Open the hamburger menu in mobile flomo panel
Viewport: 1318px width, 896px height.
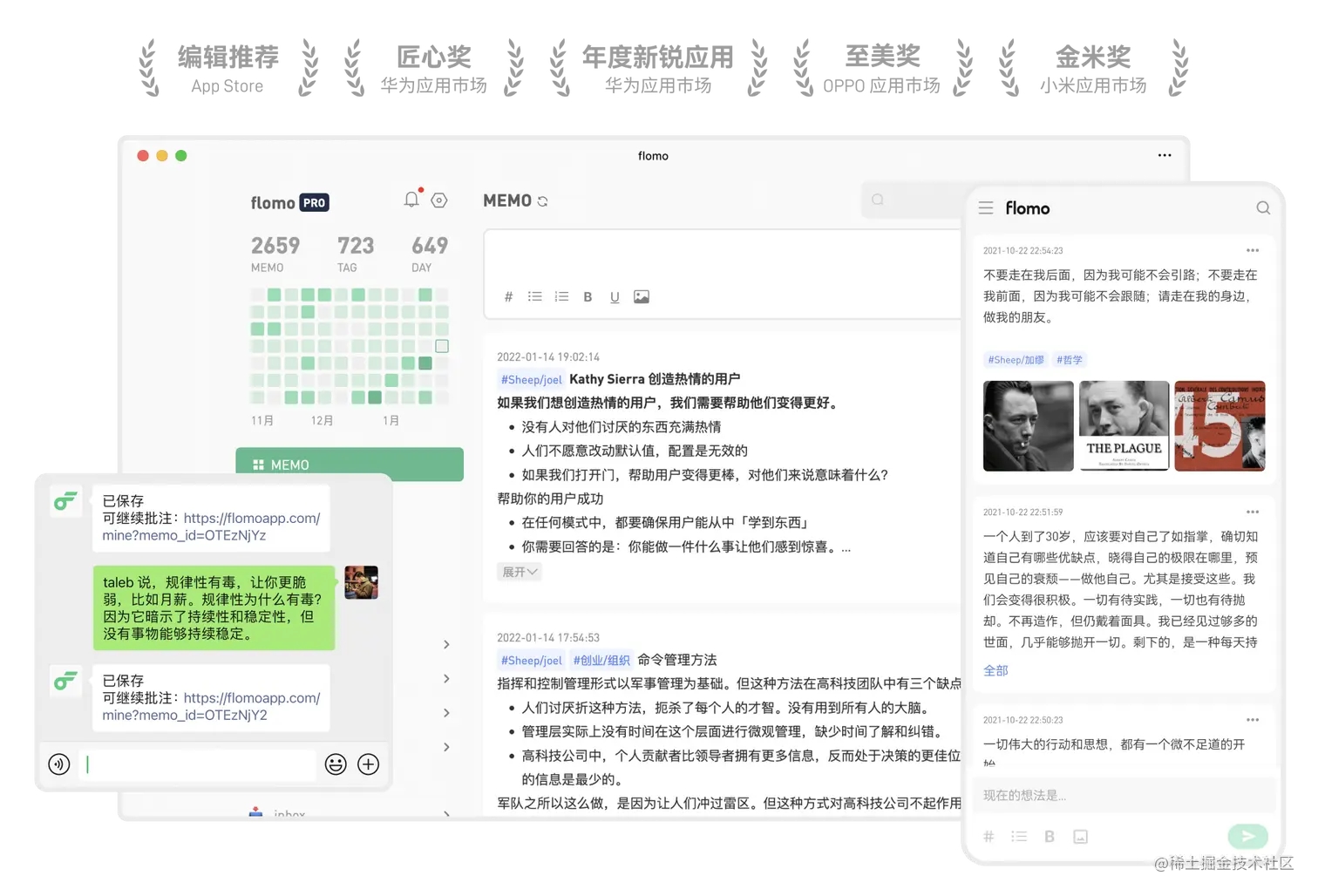(x=986, y=208)
